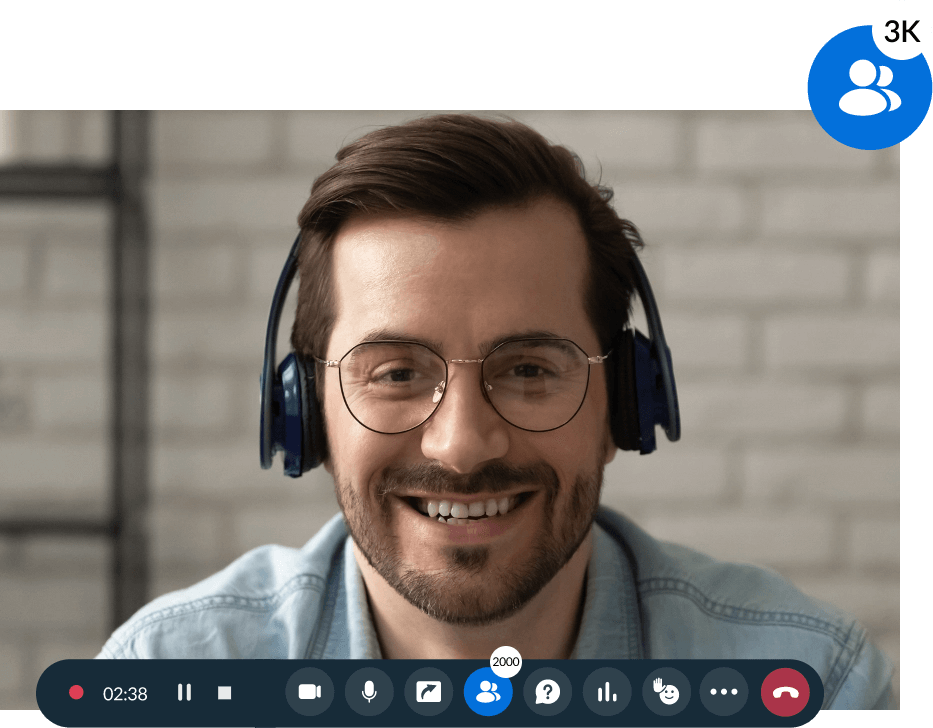The width and height of the screenshot is (933, 728).
Task: Stop the recording with the square button
Action: pos(224,691)
